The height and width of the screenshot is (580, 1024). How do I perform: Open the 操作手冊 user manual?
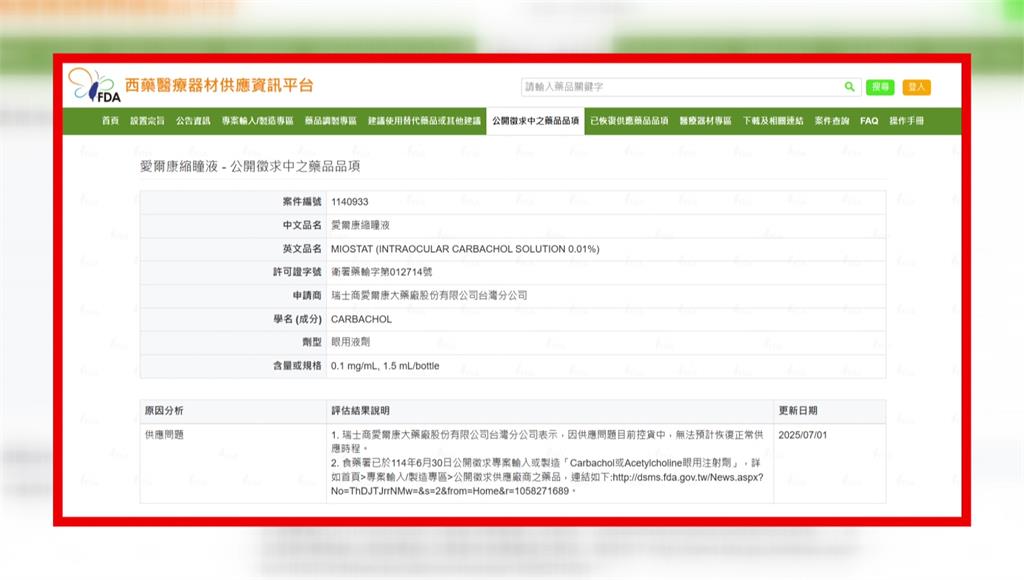point(906,121)
